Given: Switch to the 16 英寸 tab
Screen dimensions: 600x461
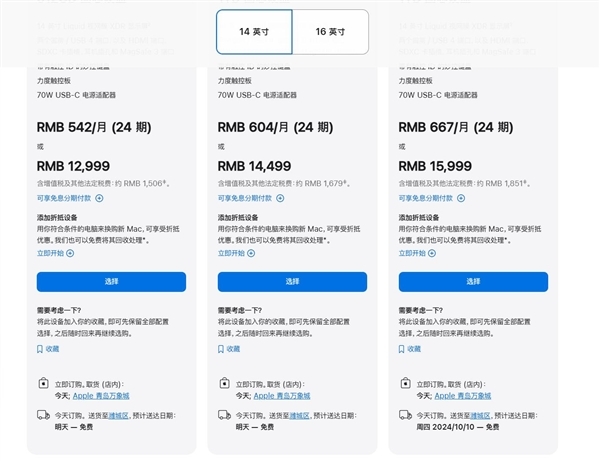Looking at the screenshot, I should 330,32.
